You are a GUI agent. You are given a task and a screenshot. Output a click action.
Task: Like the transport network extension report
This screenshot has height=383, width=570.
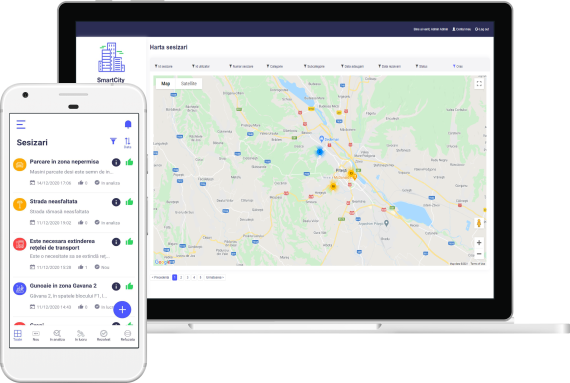click(129, 242)
